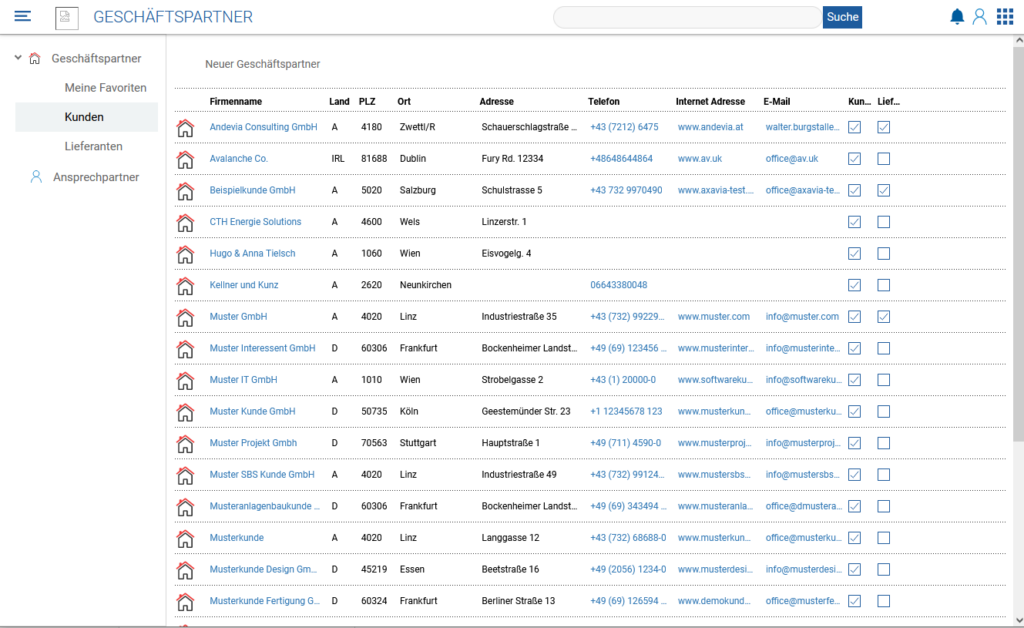Click the house icon for Kellner und Kunz
This screenshot has height=628, width=1024.
coord(185,285)
